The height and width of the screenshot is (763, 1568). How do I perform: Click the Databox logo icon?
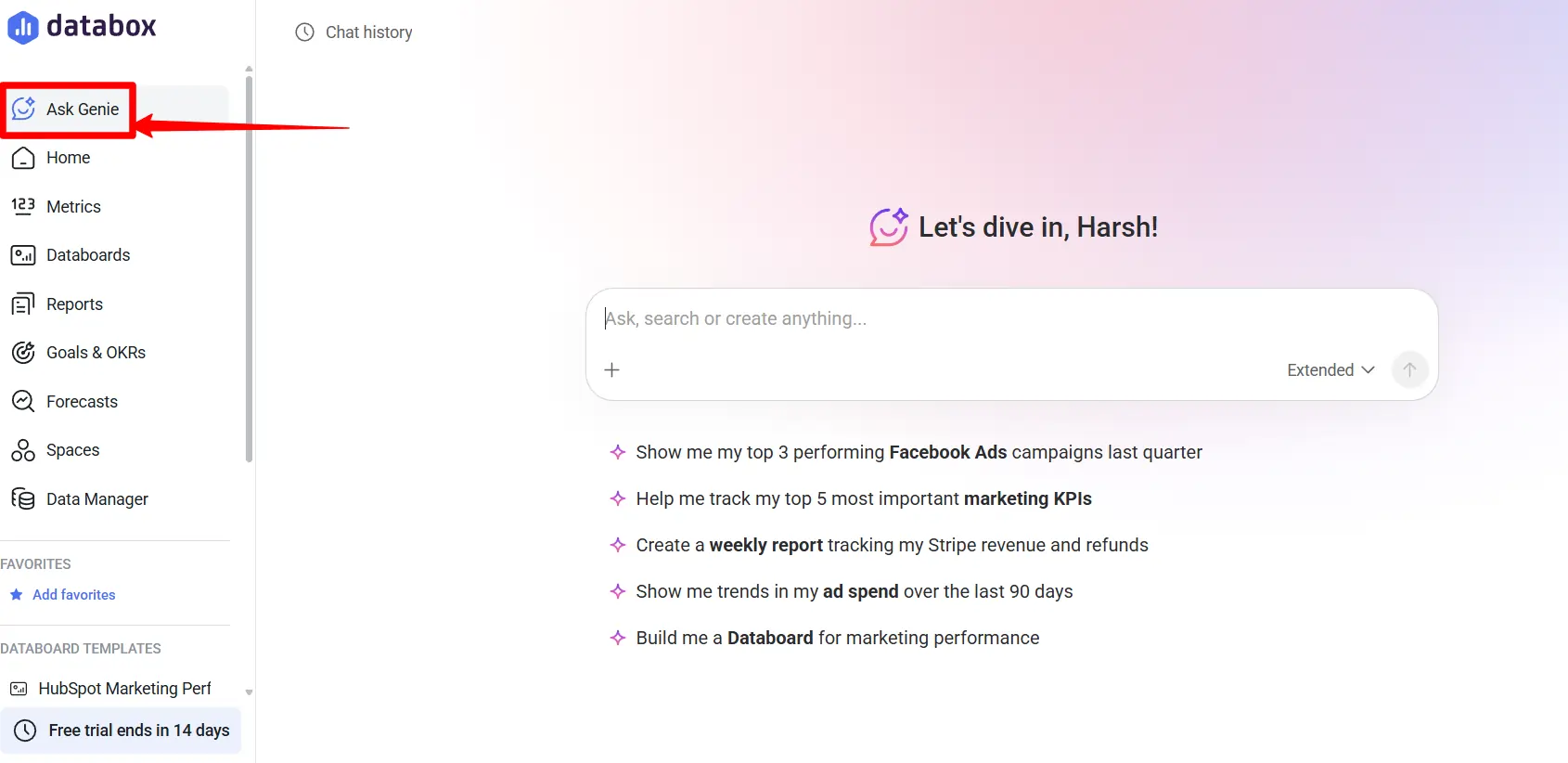pyautogui.click(x=23, y=27)
